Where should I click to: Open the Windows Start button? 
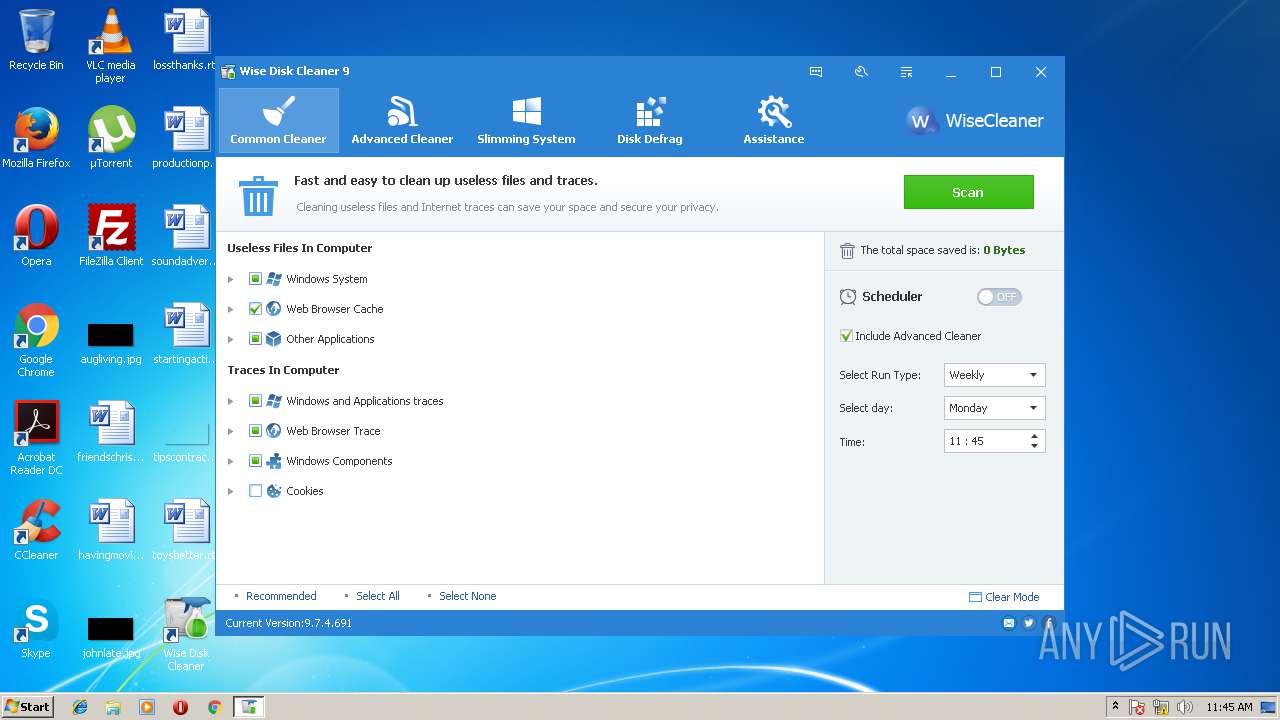tap(27, 706)
